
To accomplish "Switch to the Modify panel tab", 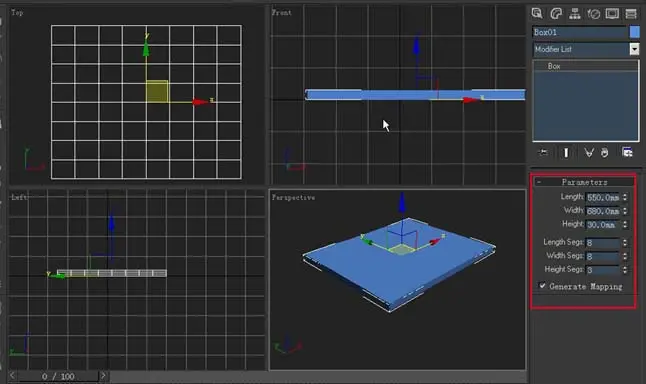I will point(556,13).
